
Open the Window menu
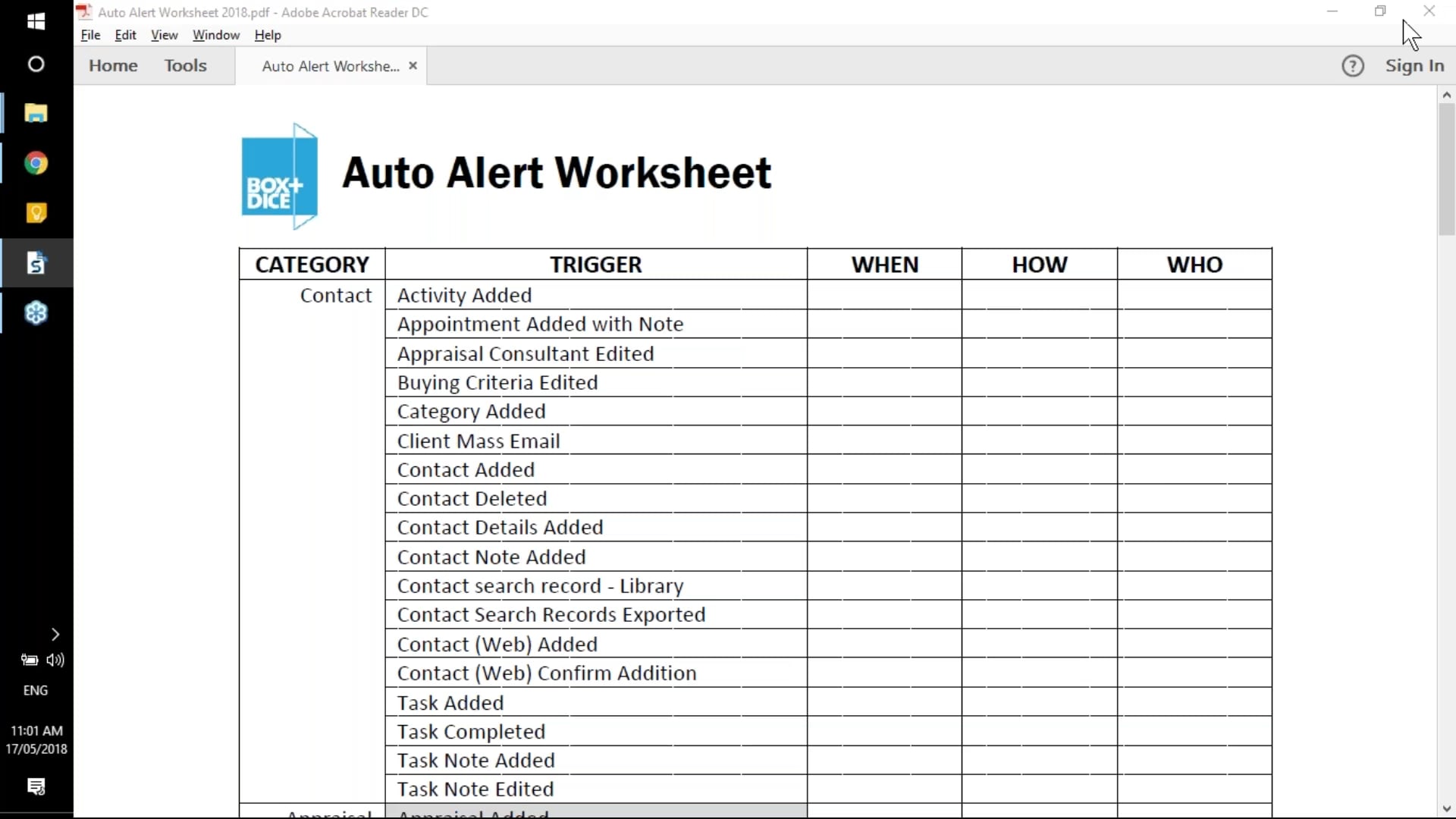[216, 35]
